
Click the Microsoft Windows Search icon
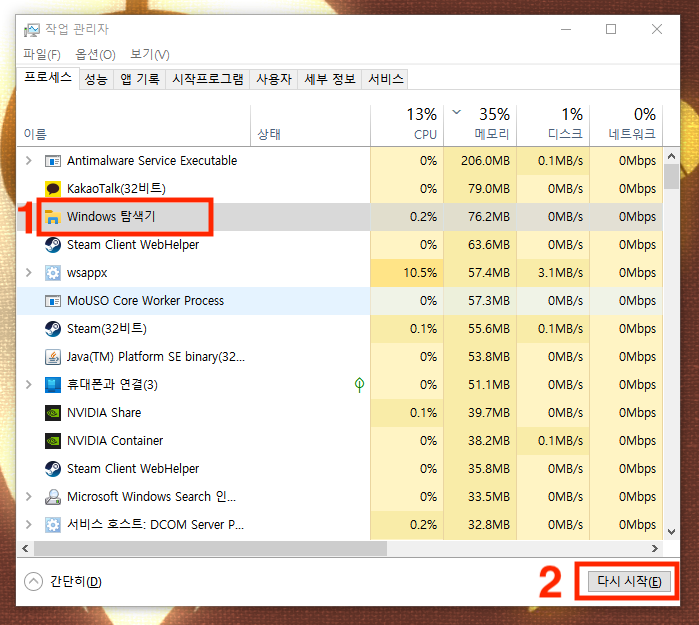[x=53, y=497]
